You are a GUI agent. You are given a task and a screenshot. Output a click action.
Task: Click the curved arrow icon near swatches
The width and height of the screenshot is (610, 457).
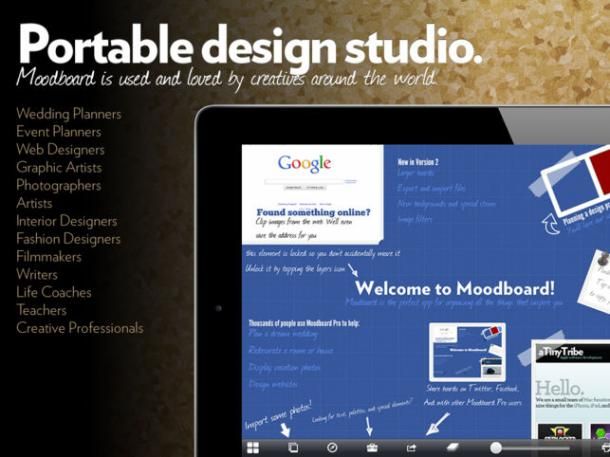click(550, 224)
